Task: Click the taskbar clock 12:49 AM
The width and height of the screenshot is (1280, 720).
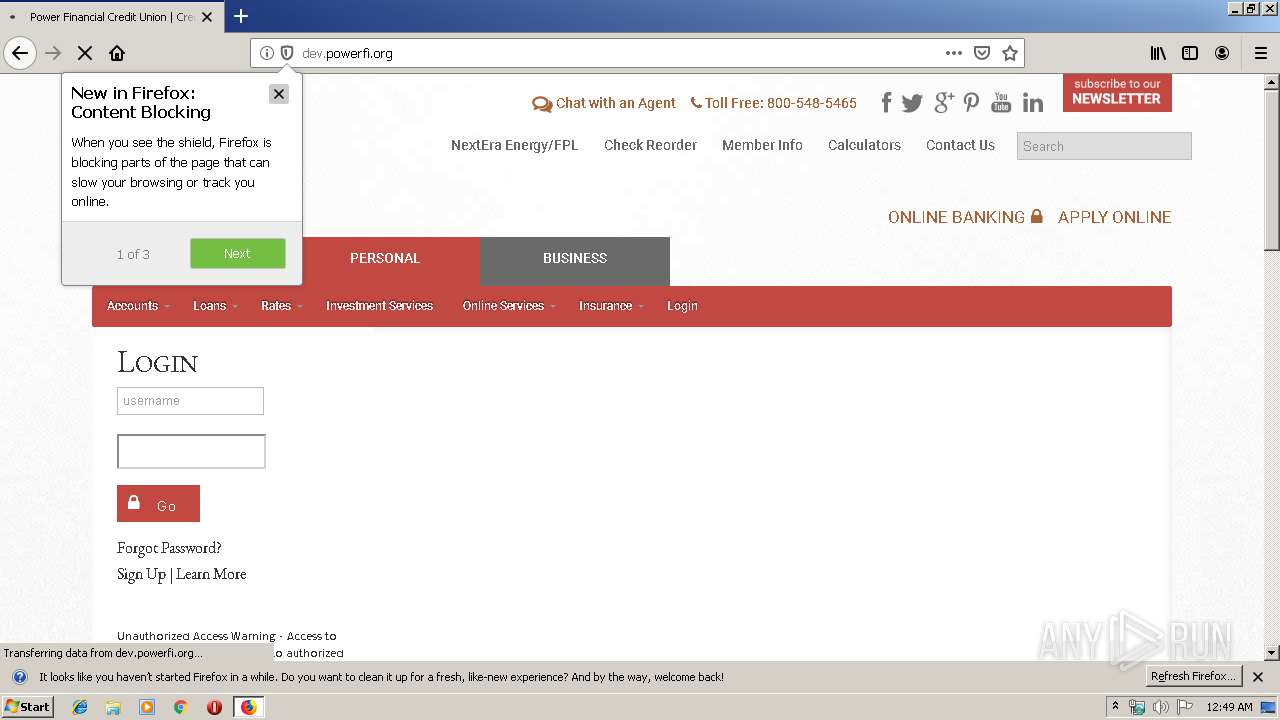Action: coord(1229,707)
